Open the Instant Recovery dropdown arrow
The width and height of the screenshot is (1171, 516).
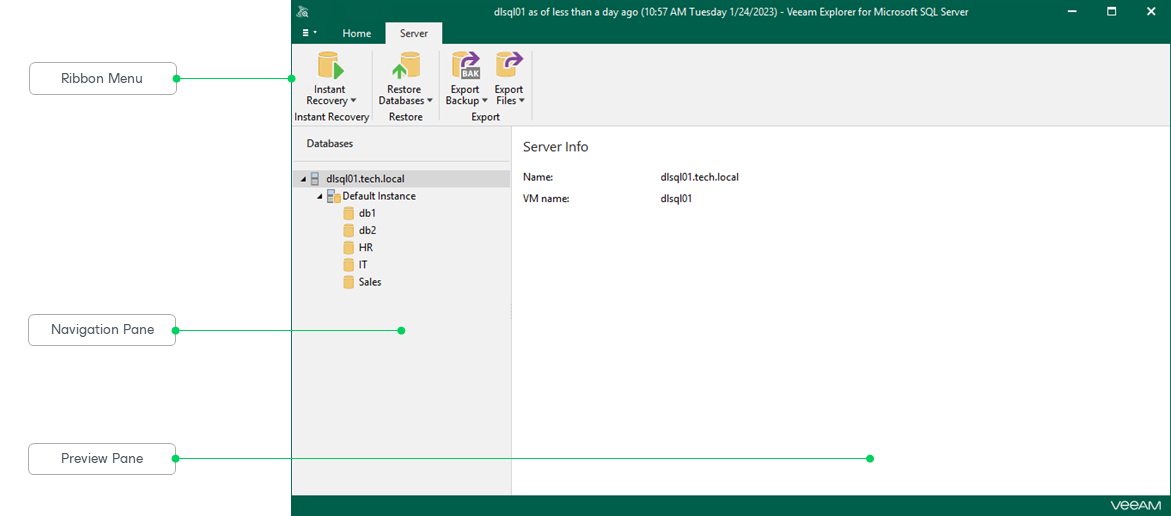353,101
